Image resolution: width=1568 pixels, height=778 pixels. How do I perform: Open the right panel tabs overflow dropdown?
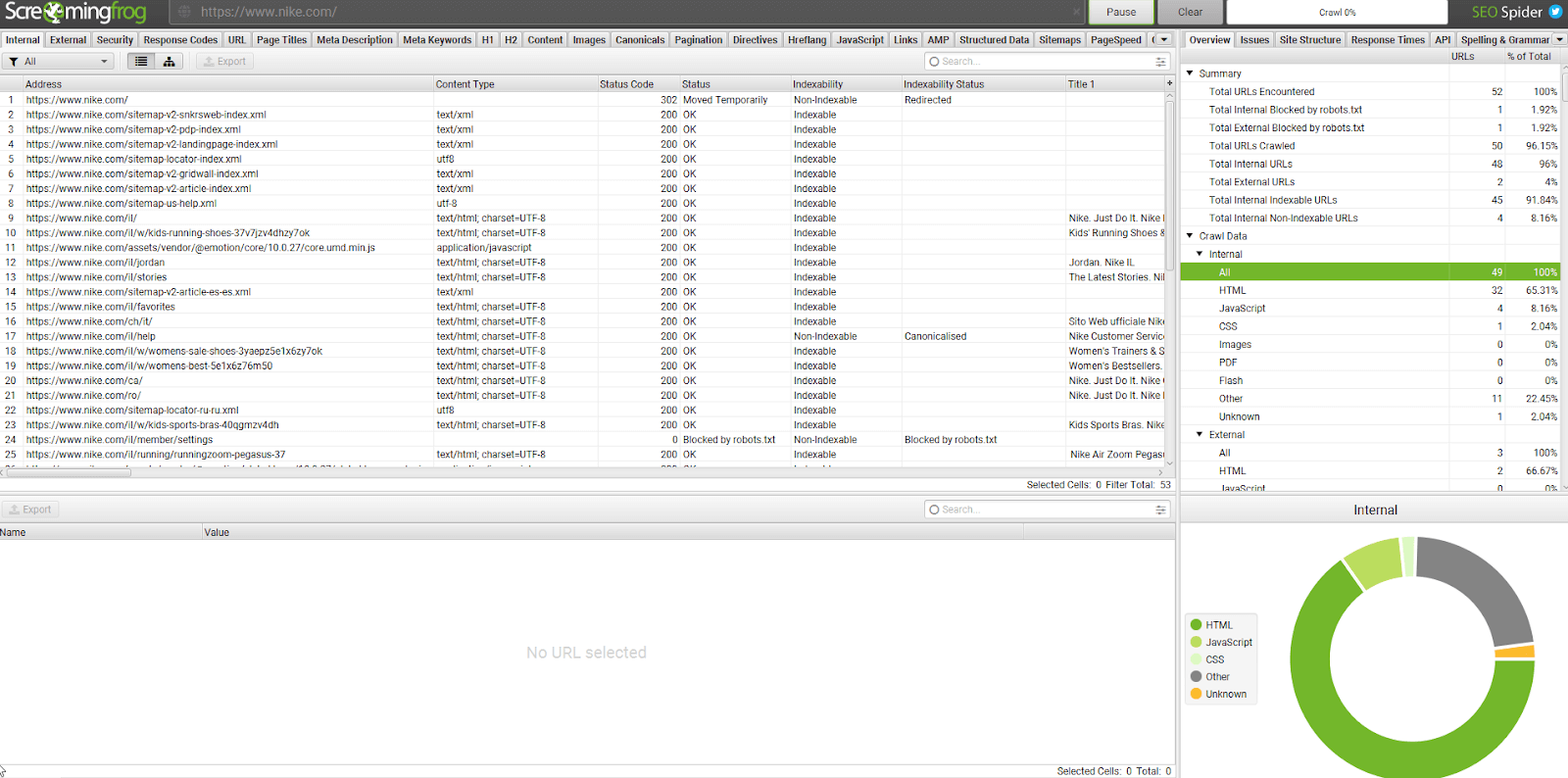tap(1560, 40)
